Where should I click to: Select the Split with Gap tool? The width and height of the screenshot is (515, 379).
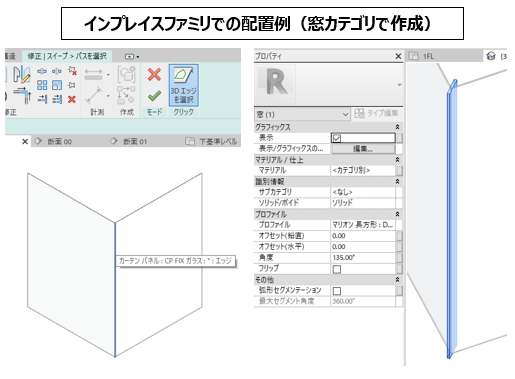[57, 71]
